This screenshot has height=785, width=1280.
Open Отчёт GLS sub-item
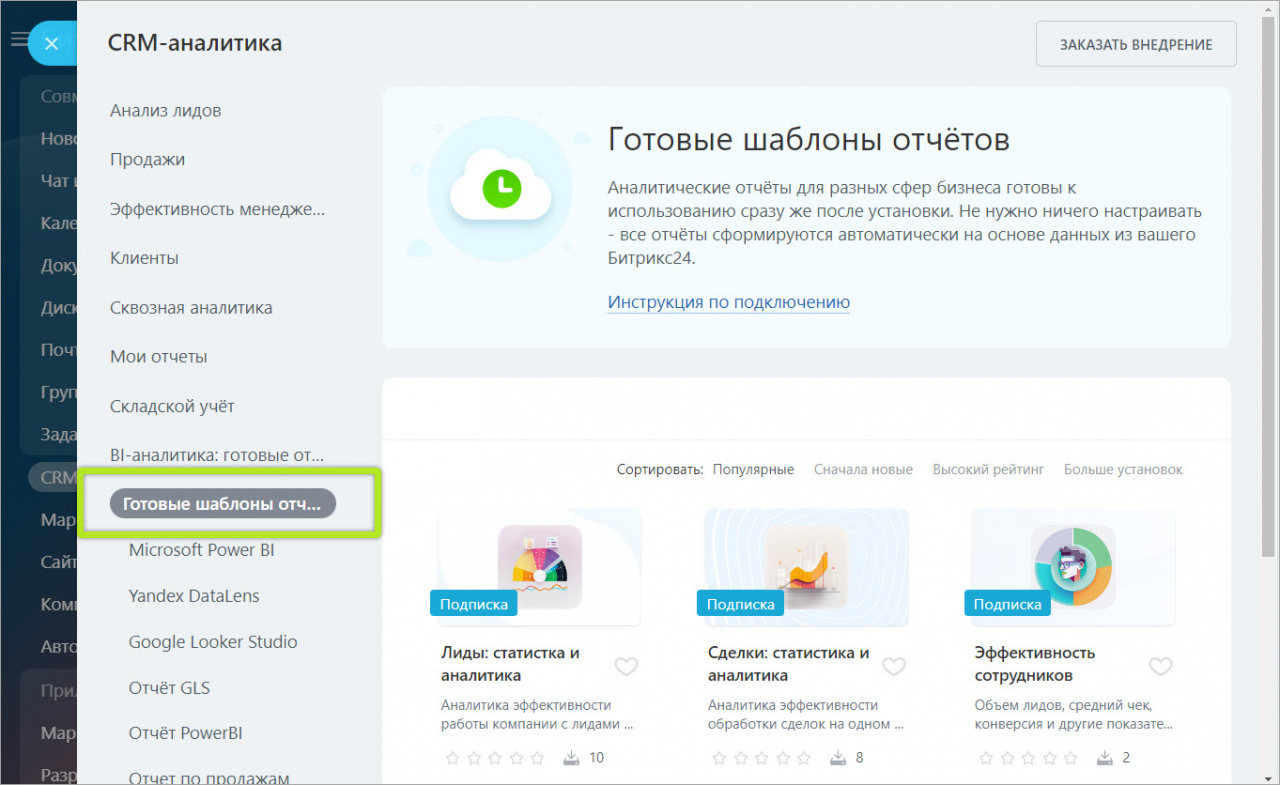pyautogui.click(x=169, y=688)
